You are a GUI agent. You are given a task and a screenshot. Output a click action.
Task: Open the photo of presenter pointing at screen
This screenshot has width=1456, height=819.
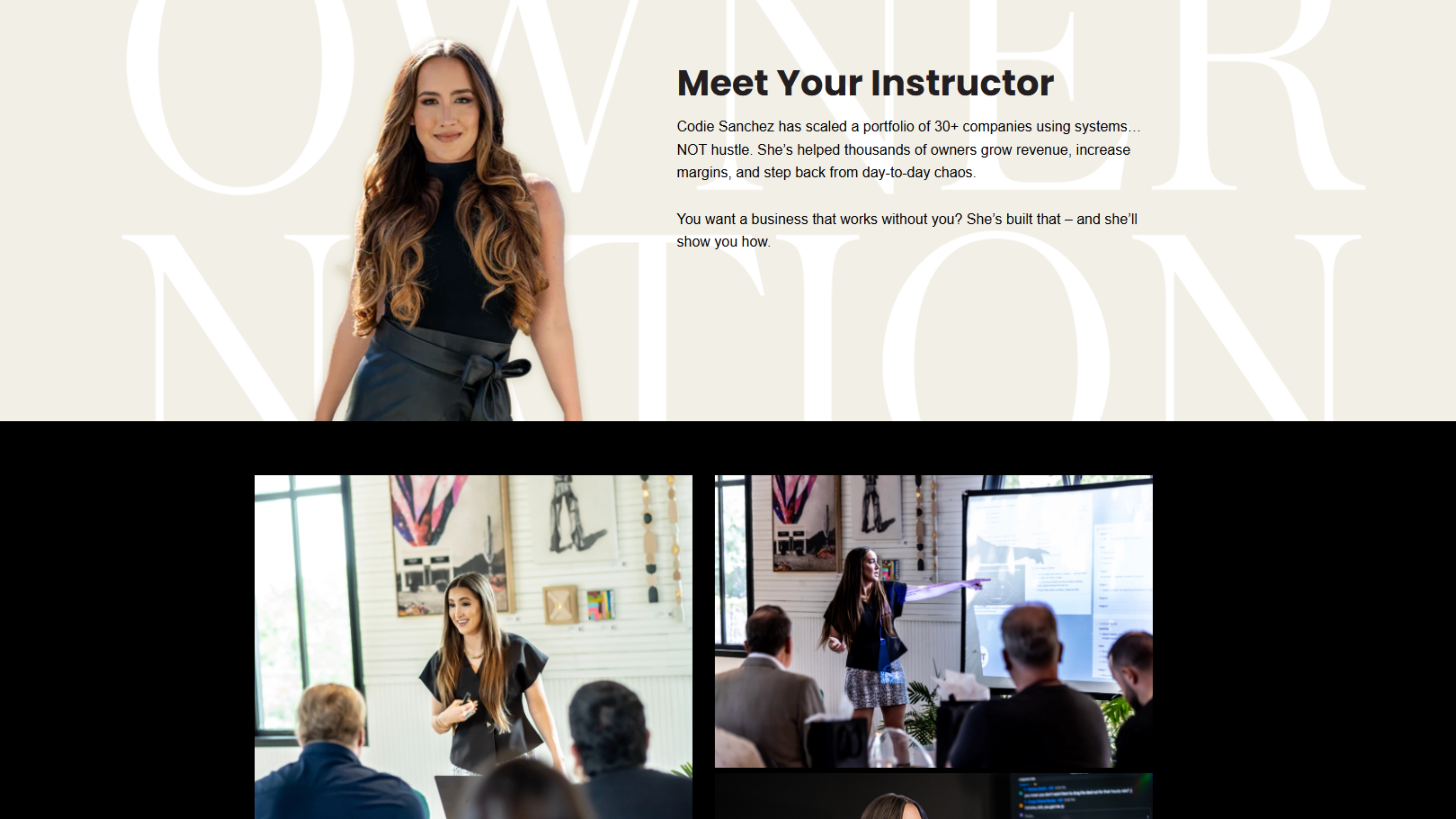[x=933, y=621]
